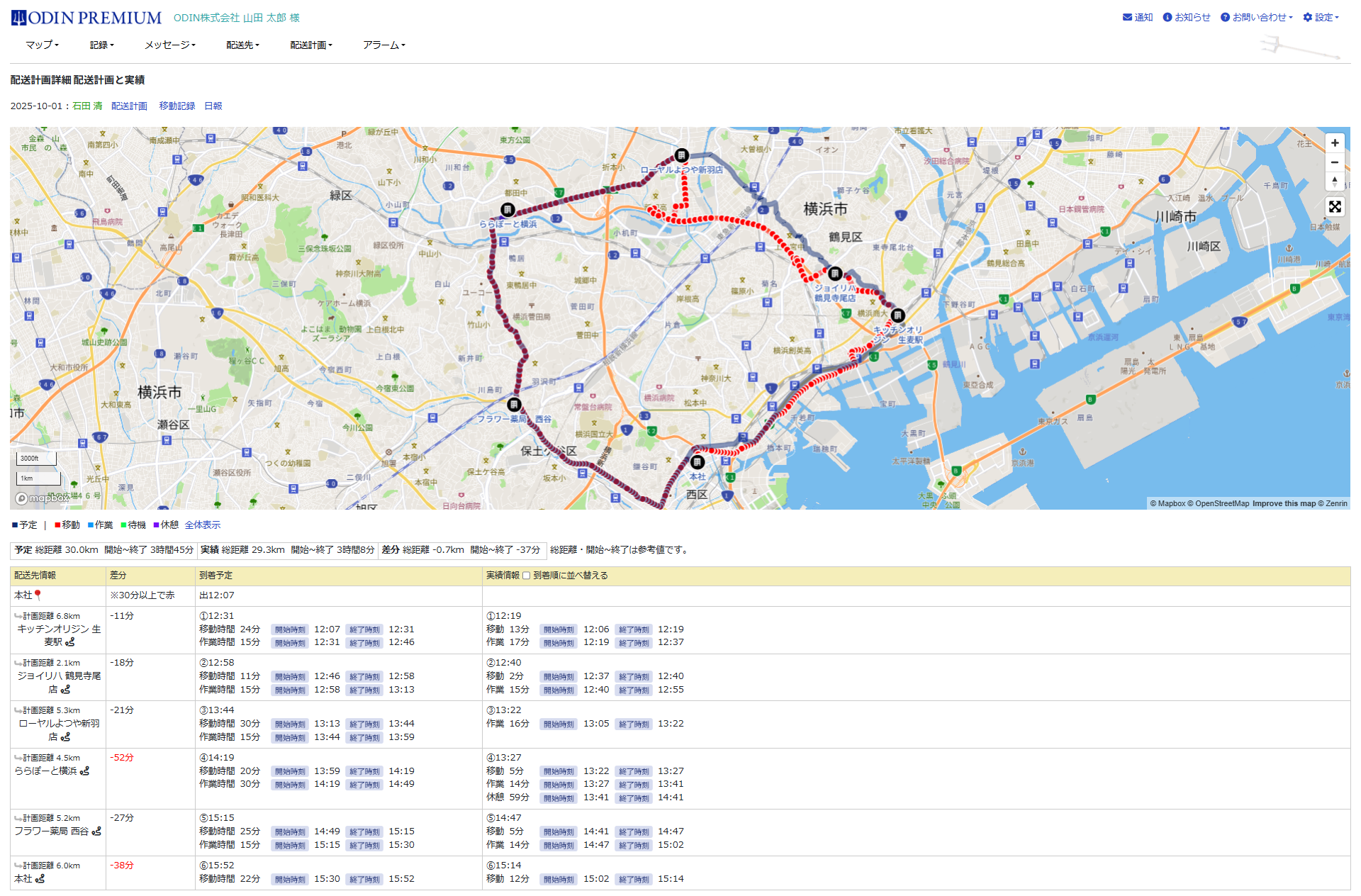Click the 全体表示 link
The height and width of the screenshot is (896, 1361).
point(202,525)
